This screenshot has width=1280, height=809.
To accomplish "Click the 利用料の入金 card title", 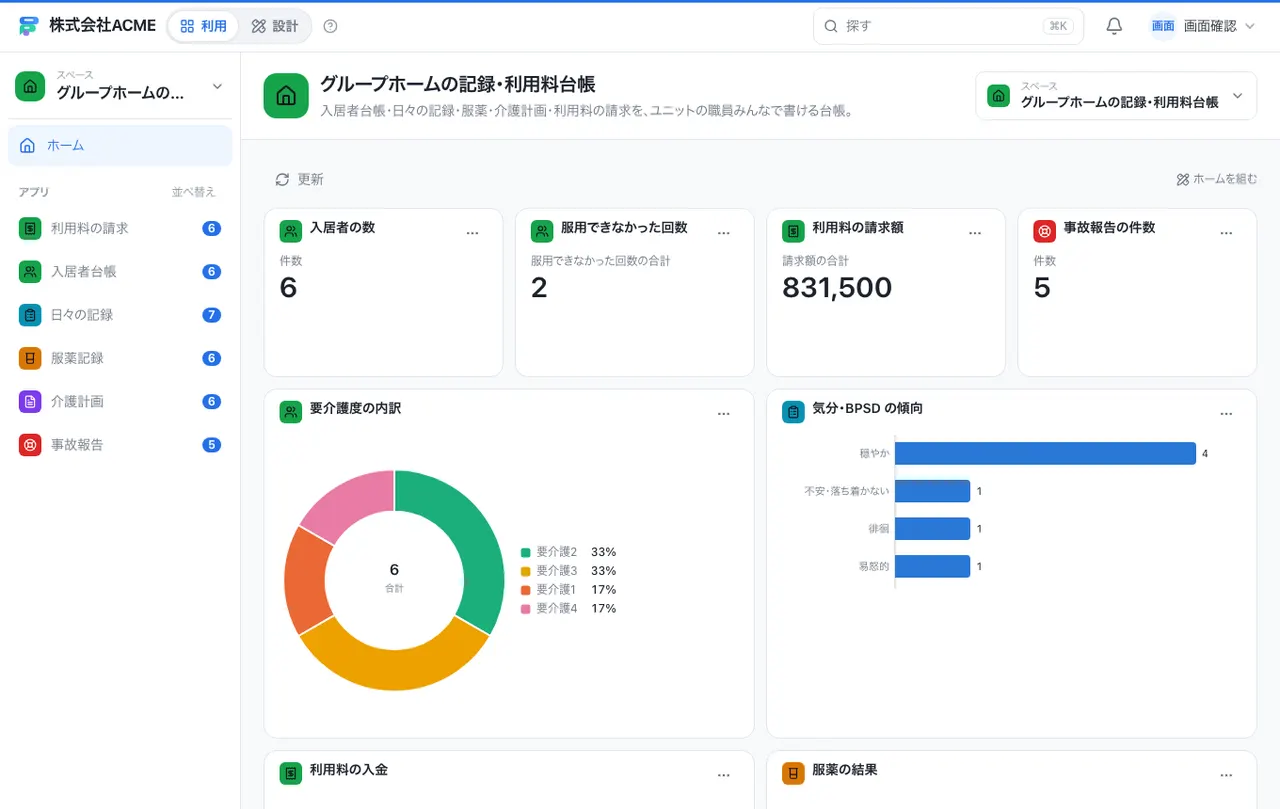I will pyautogui.click(x=349, y=770).
